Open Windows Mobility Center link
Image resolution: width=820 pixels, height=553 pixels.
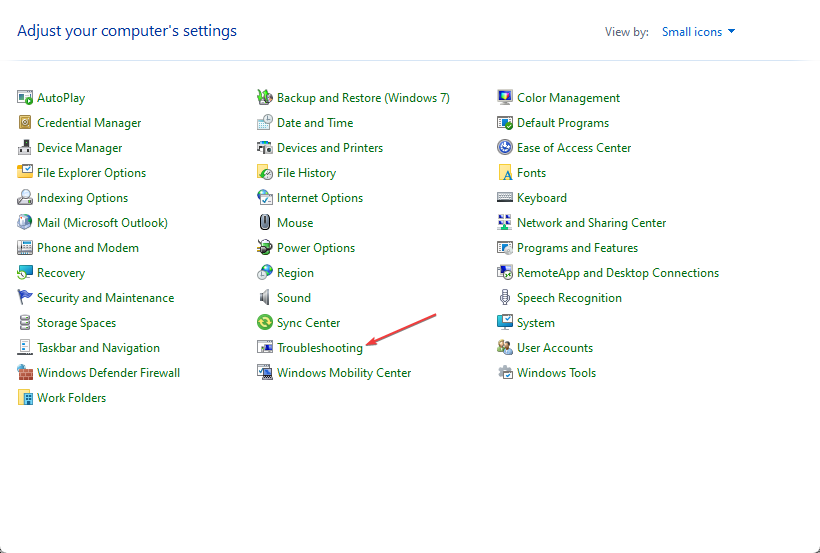[344, 373]
